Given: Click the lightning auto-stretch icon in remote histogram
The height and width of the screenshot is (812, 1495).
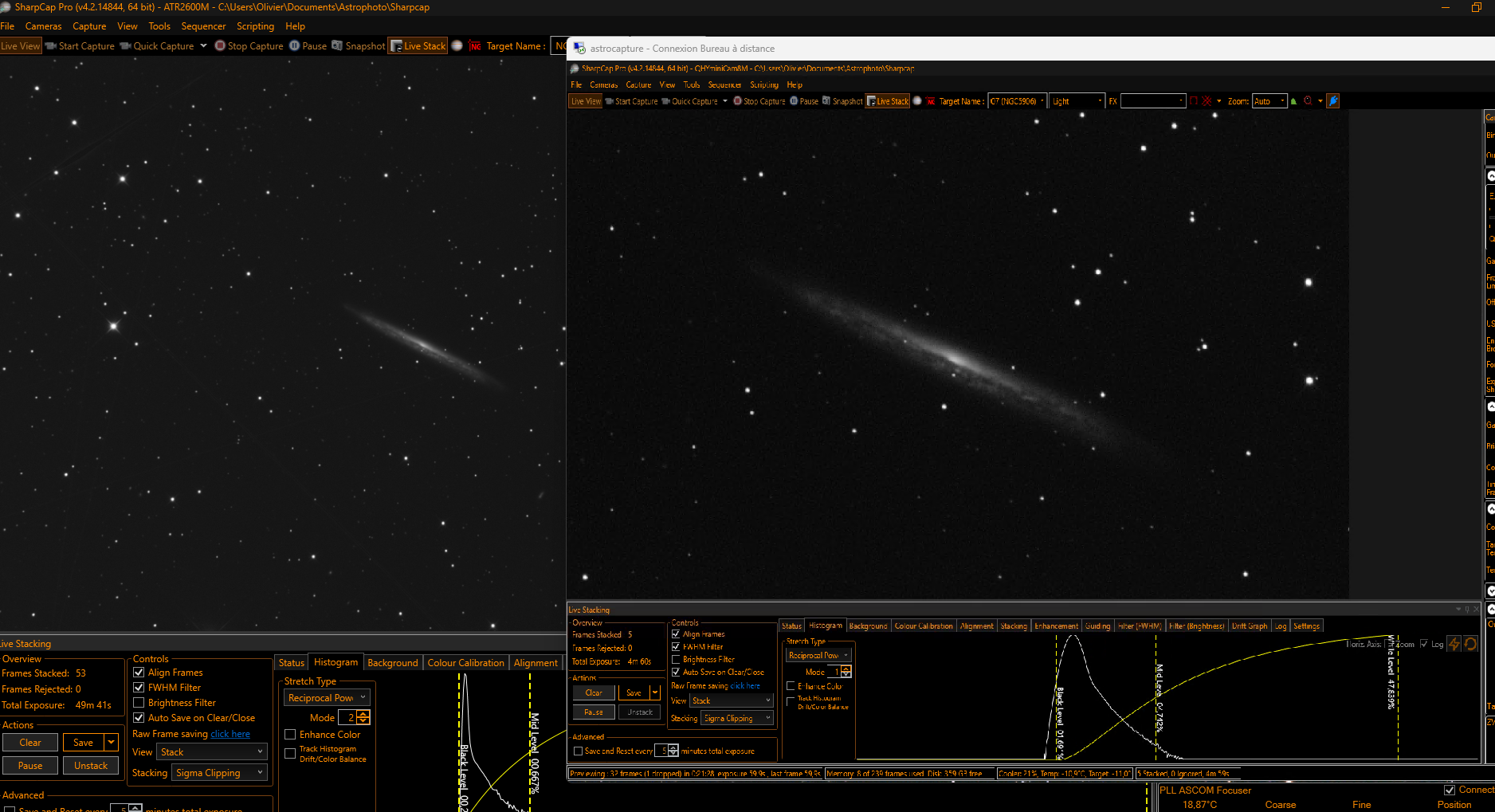Looking at the screenshot, I should (x=1454, y=644).
